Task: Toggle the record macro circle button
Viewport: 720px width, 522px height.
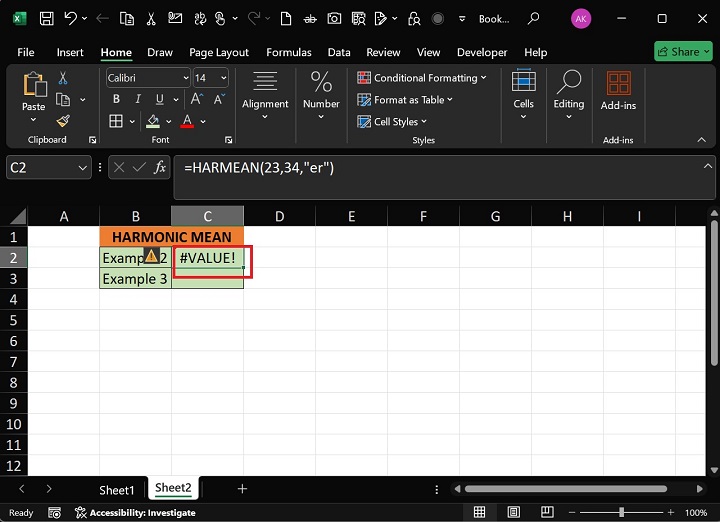Action: click(x=438, y=19)
